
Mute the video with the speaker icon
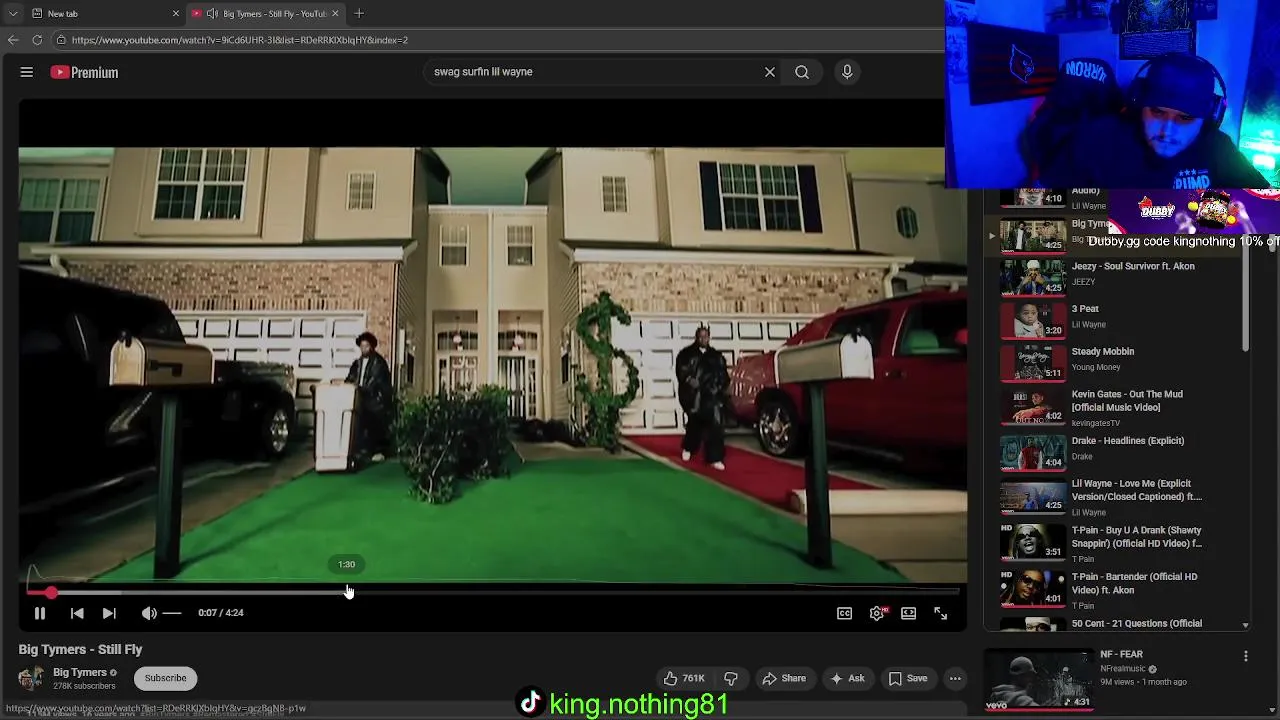tap(149, 613)
